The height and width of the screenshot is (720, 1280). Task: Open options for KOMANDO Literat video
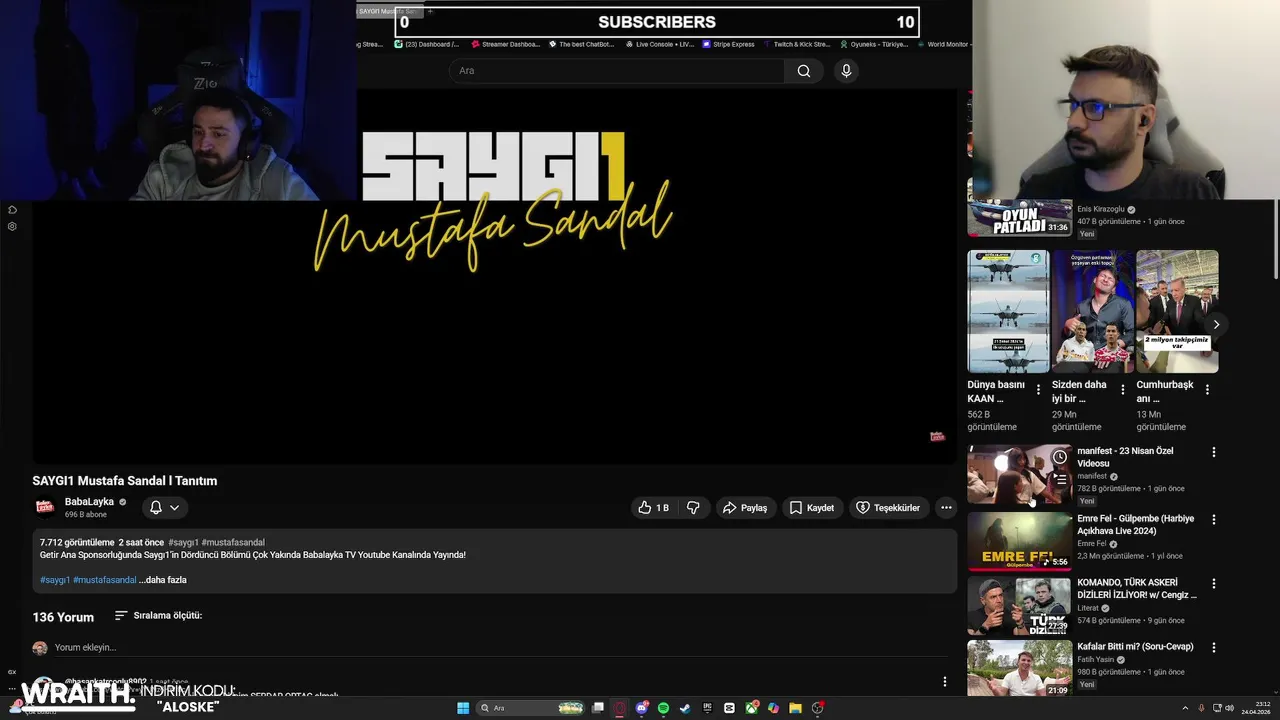1214,583
